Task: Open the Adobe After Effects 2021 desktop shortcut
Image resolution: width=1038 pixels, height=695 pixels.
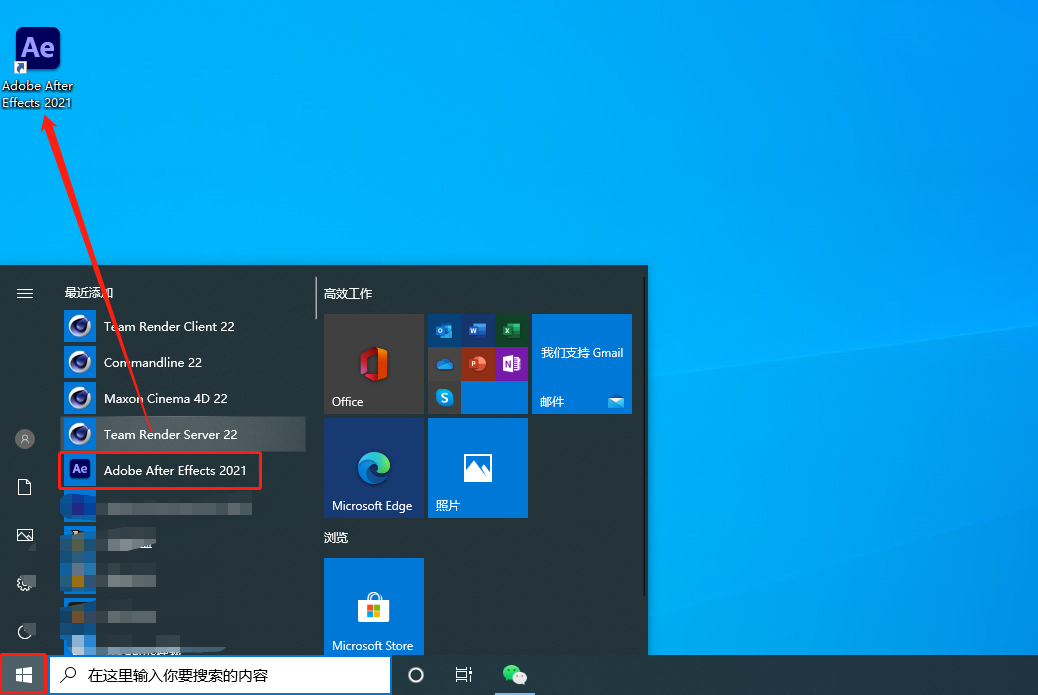Action: pos(38,67)
